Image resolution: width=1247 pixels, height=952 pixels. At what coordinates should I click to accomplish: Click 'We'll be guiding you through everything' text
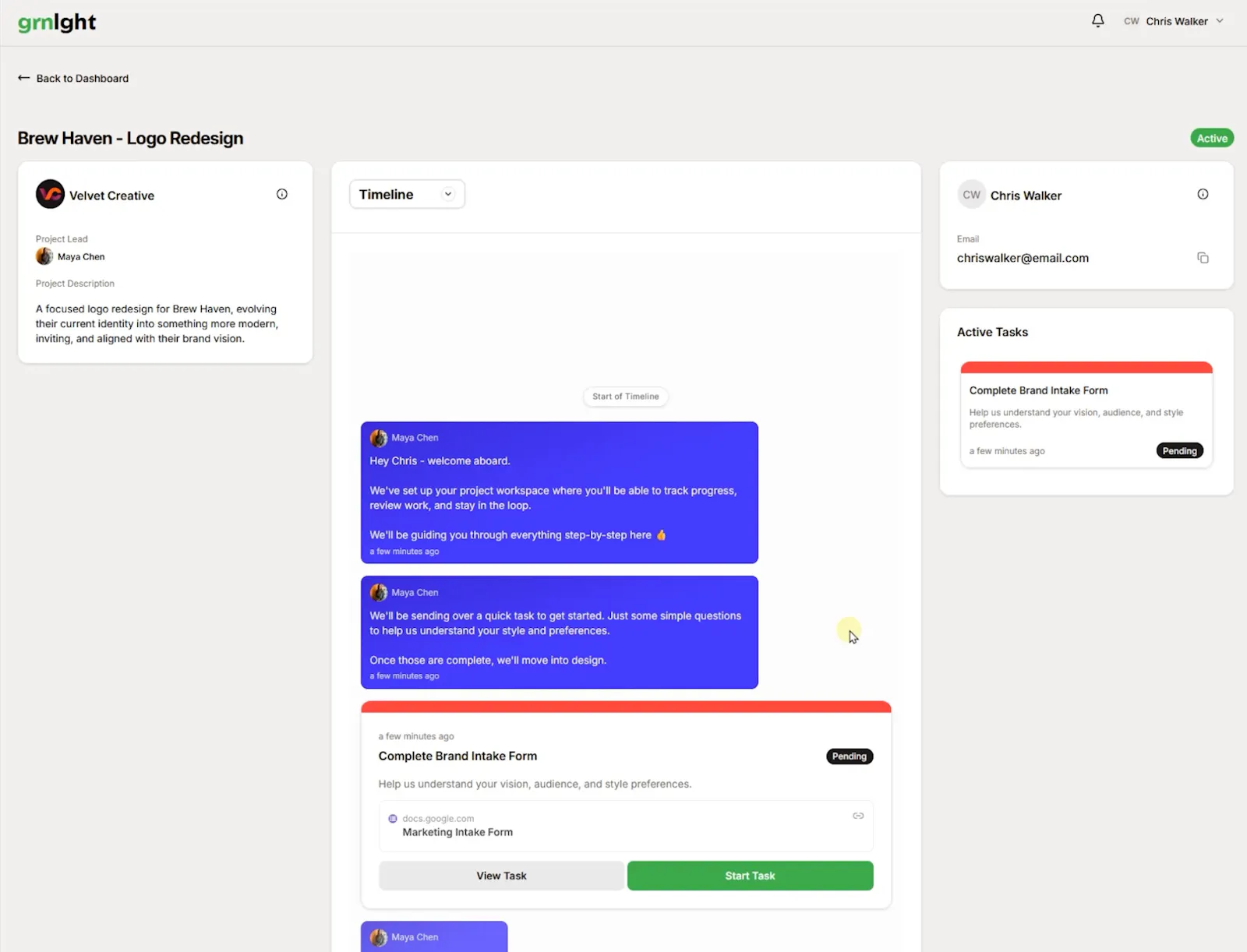[518, 535]
